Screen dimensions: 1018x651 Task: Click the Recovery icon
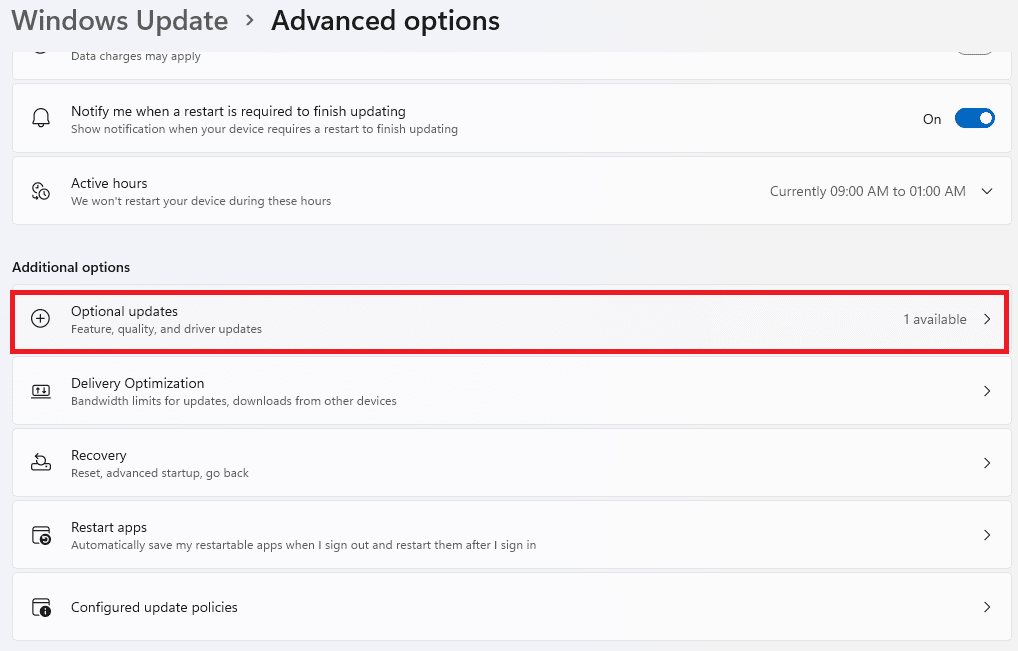(x=41, y=463)
